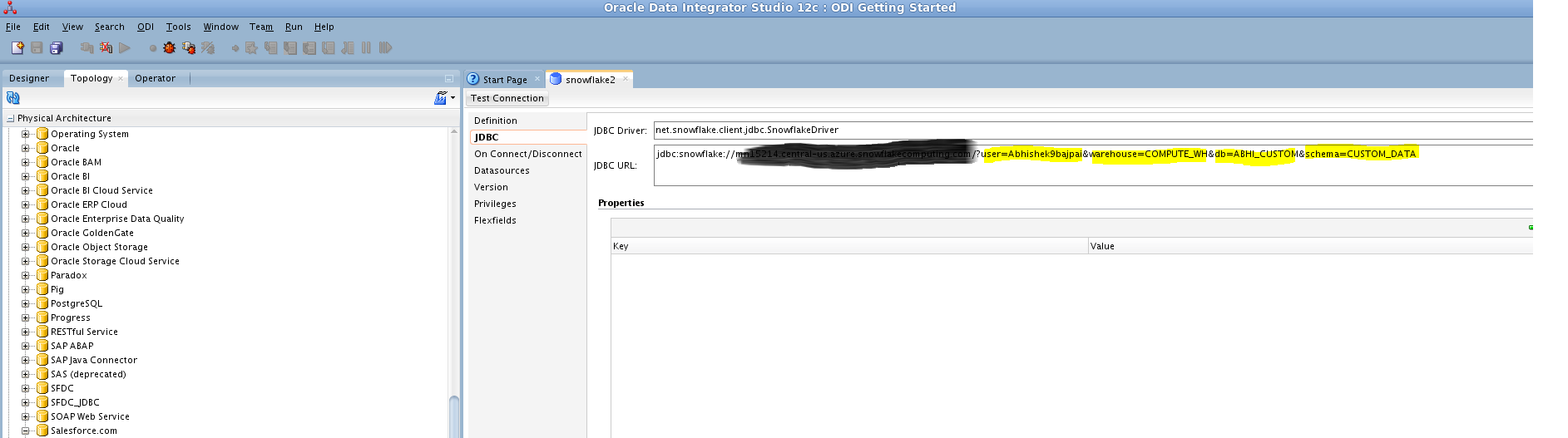Open the File menu

13,27
